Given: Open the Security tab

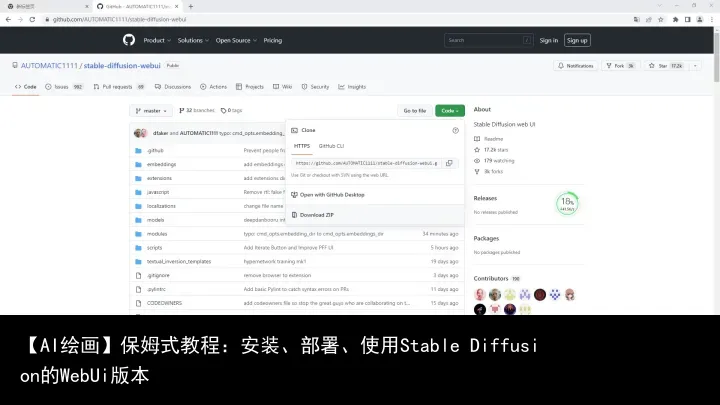Looking at the screenshot, I should (315, 87).
